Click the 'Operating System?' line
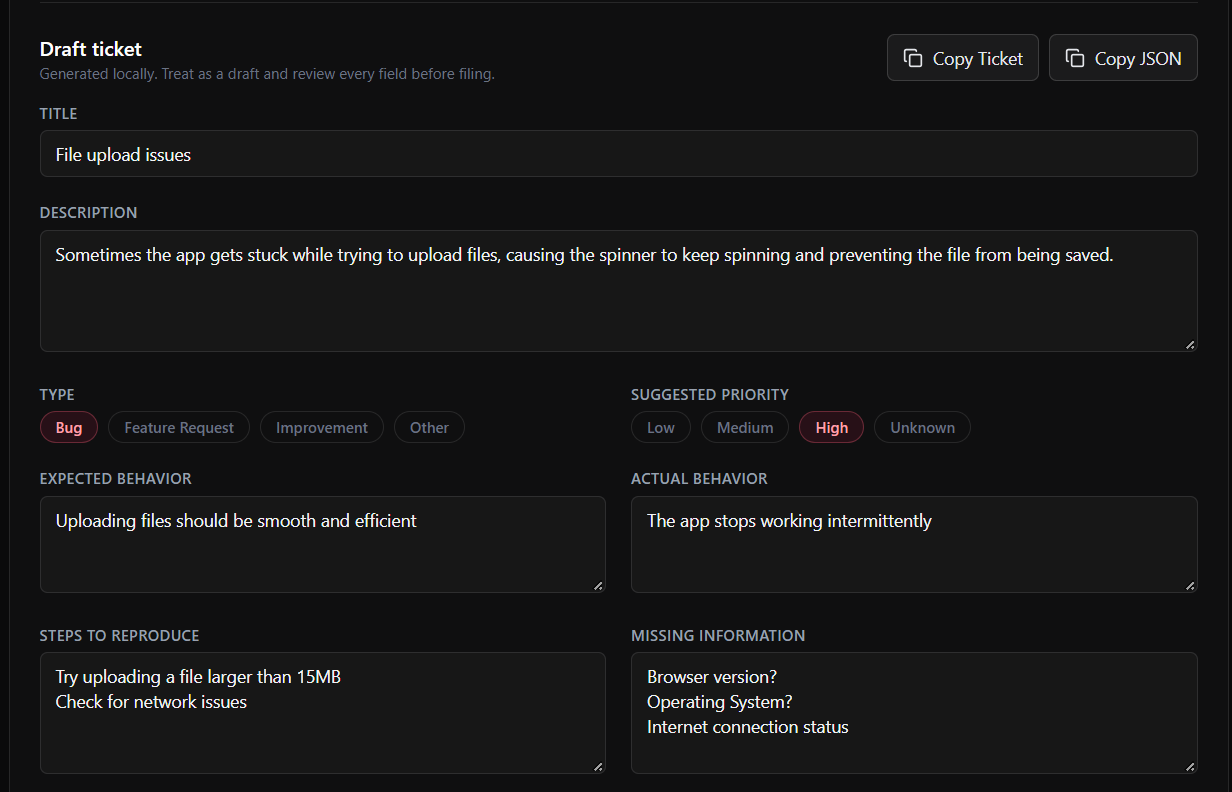Viewport: 1232px width, 792px height. click(x=720, y=702)
